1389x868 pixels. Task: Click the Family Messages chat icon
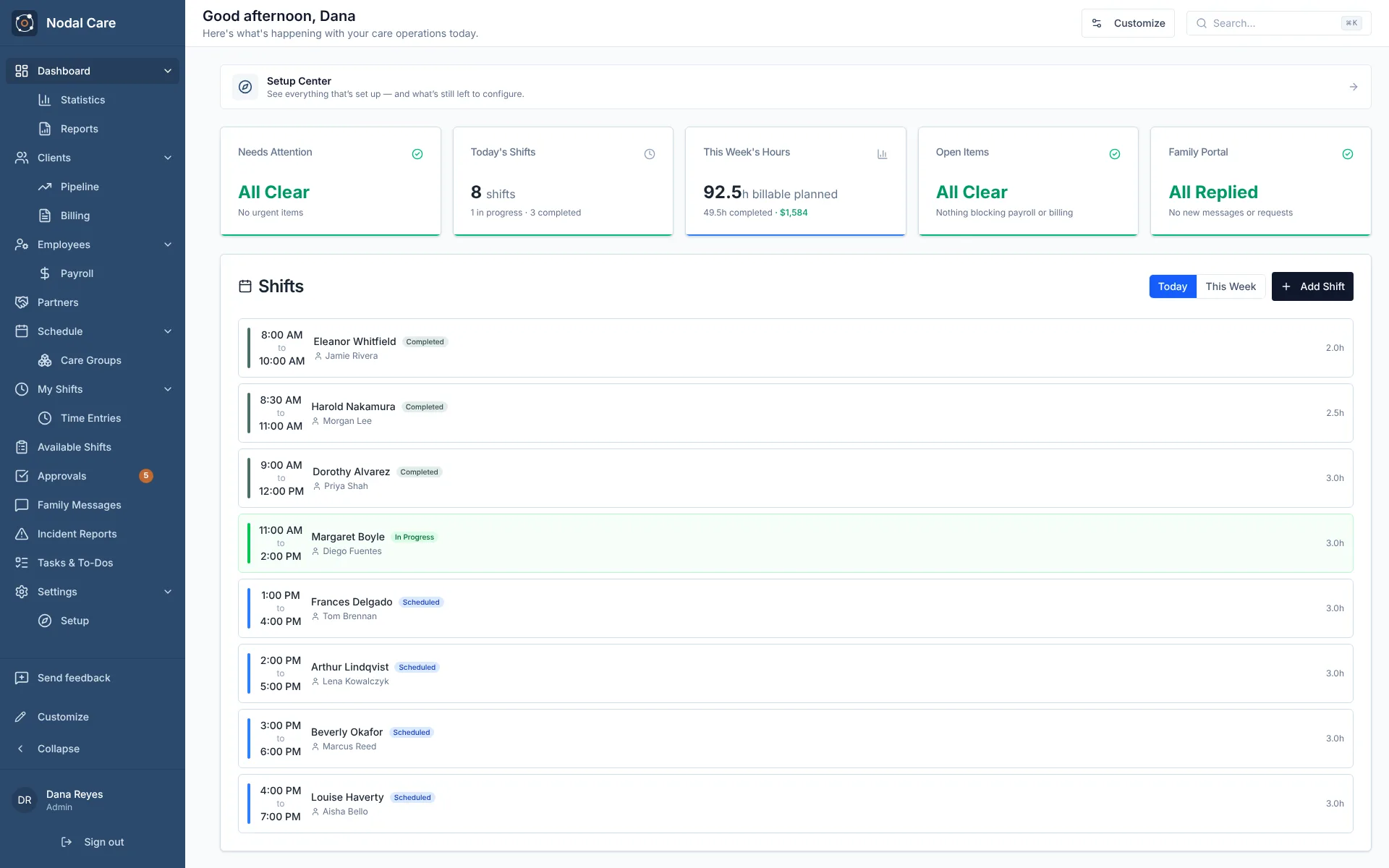point(22,505)
